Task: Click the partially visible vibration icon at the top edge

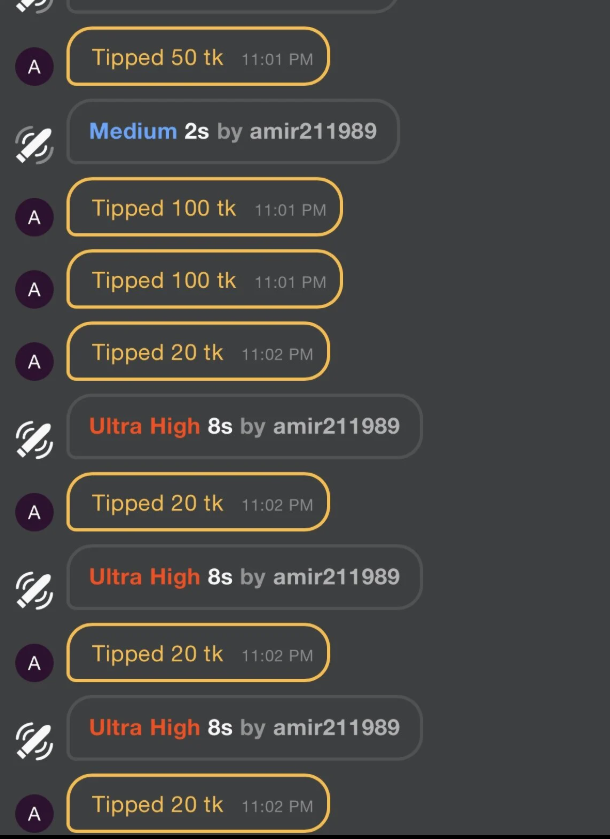Action: [x=34, y=4]
